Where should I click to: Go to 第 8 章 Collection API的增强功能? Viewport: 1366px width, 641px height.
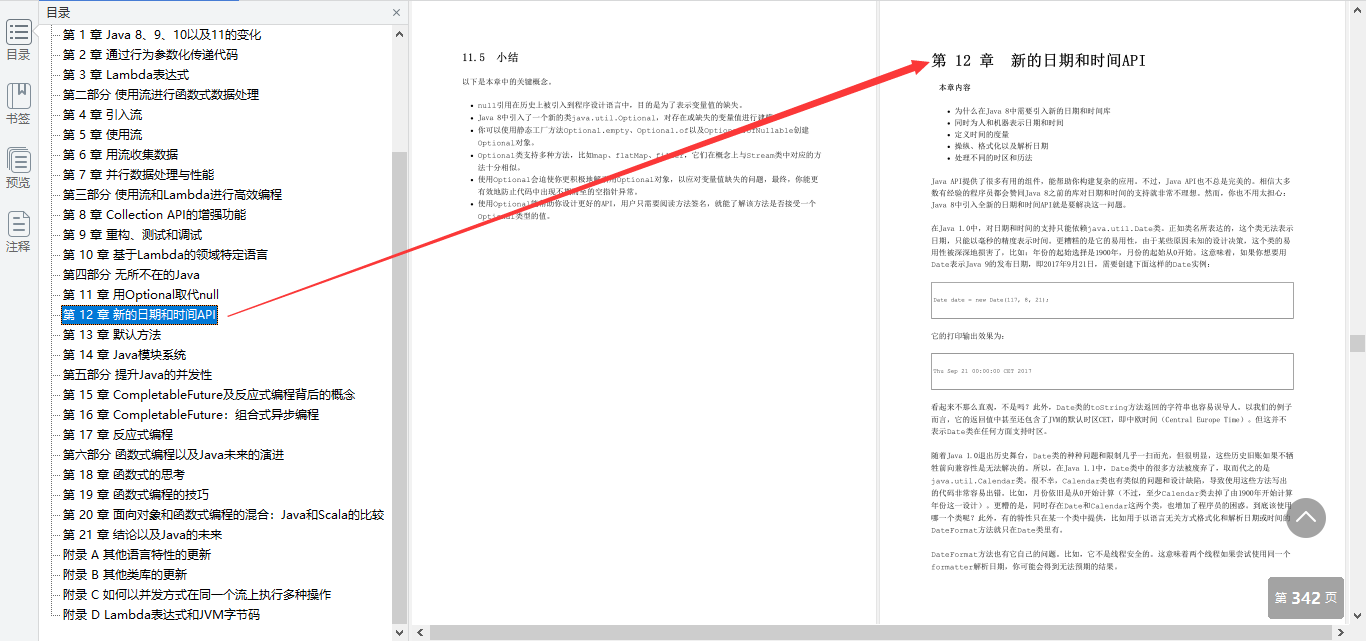coord(154,214)
